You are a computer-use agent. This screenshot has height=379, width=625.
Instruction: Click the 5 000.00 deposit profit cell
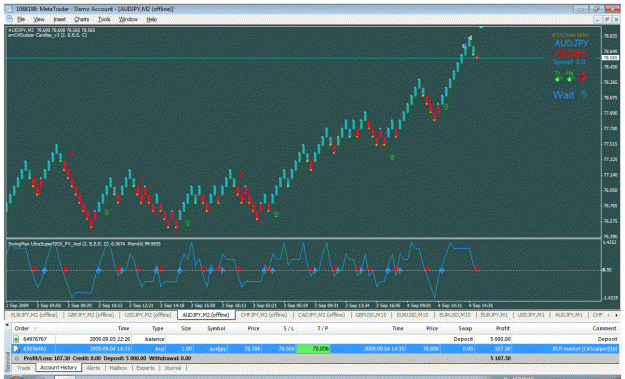[x=501, y=339]
